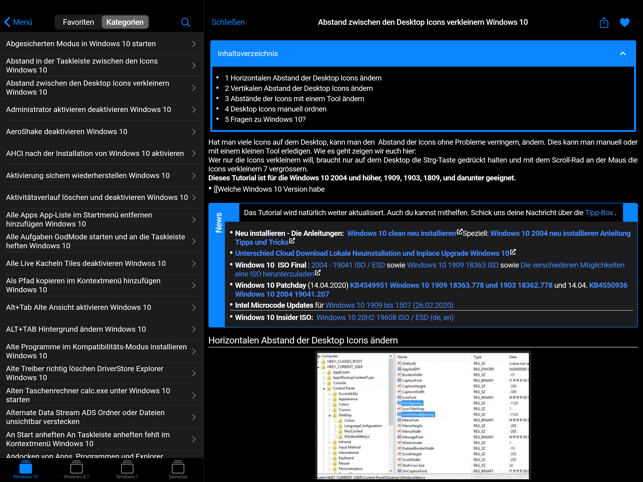Image resolution: width=643 pixels, height=482 pixels.
Task: Select Alte Programme im Kompatibilitäts-Modus installieren
Action: 102,351
